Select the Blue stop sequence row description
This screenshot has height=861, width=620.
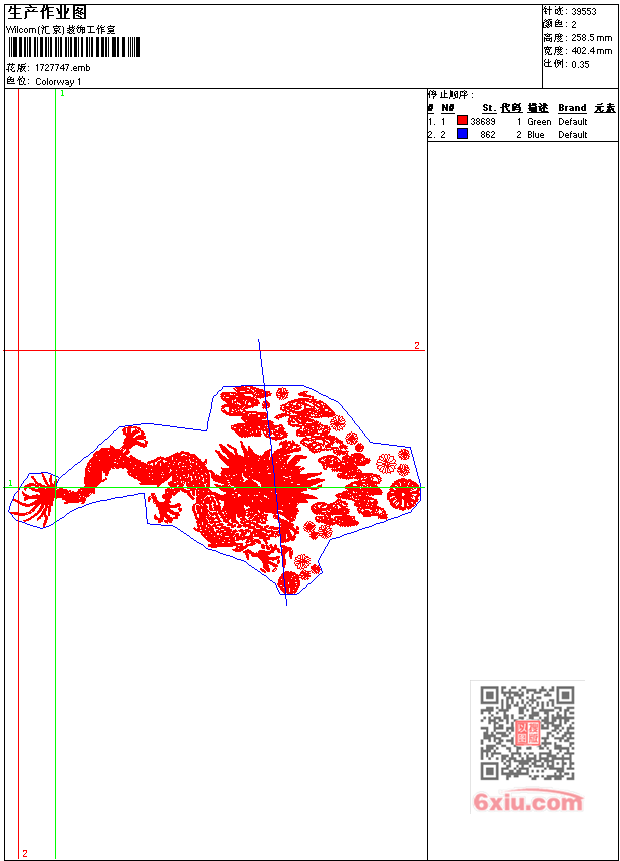coord(537,135)
